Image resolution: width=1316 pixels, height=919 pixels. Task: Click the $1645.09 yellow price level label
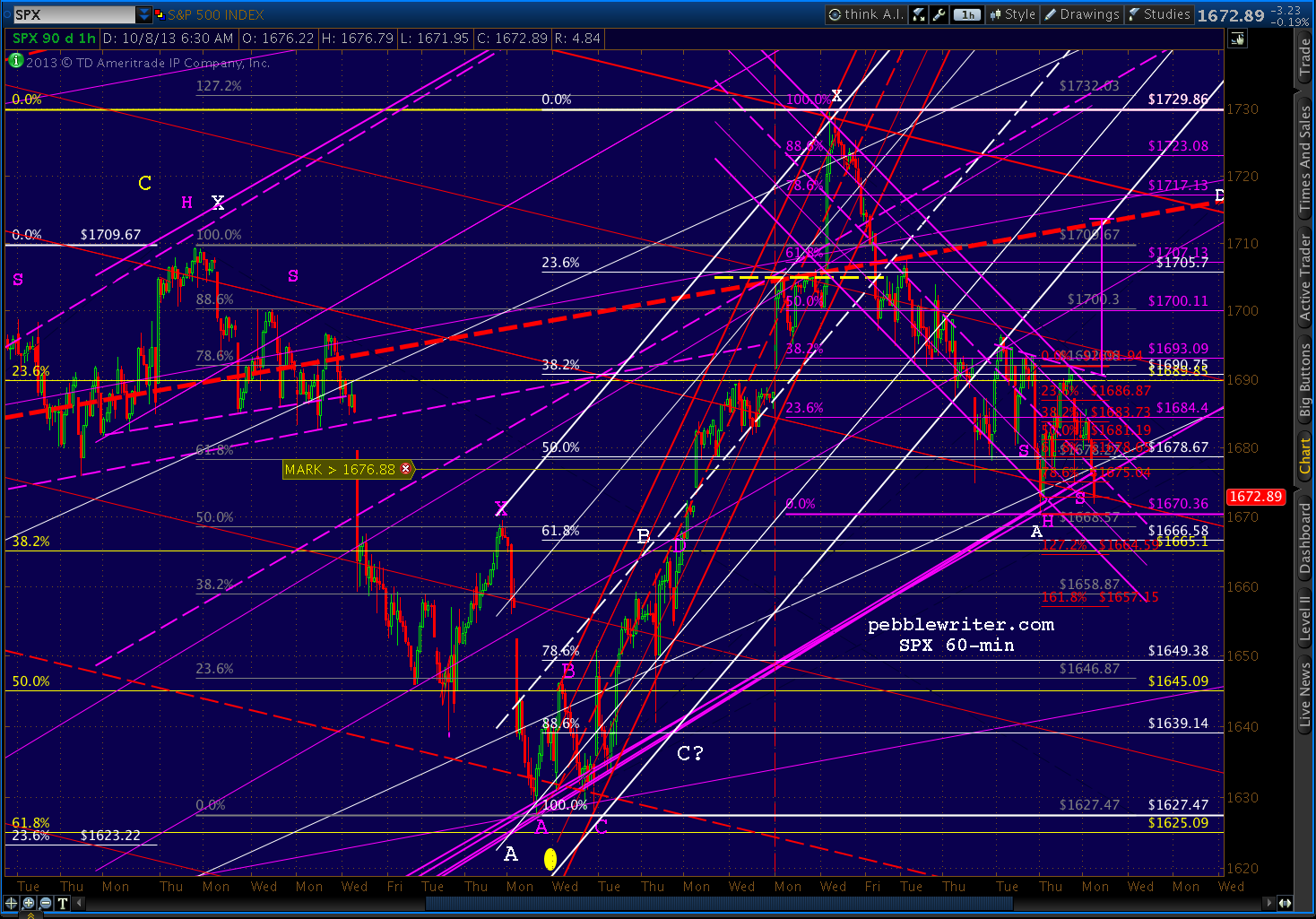click(x=1178, y=681)
